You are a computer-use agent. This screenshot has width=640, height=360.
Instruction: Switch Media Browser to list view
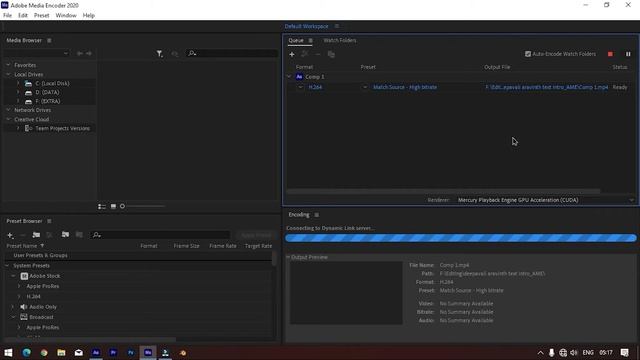[x=102, y=207]
